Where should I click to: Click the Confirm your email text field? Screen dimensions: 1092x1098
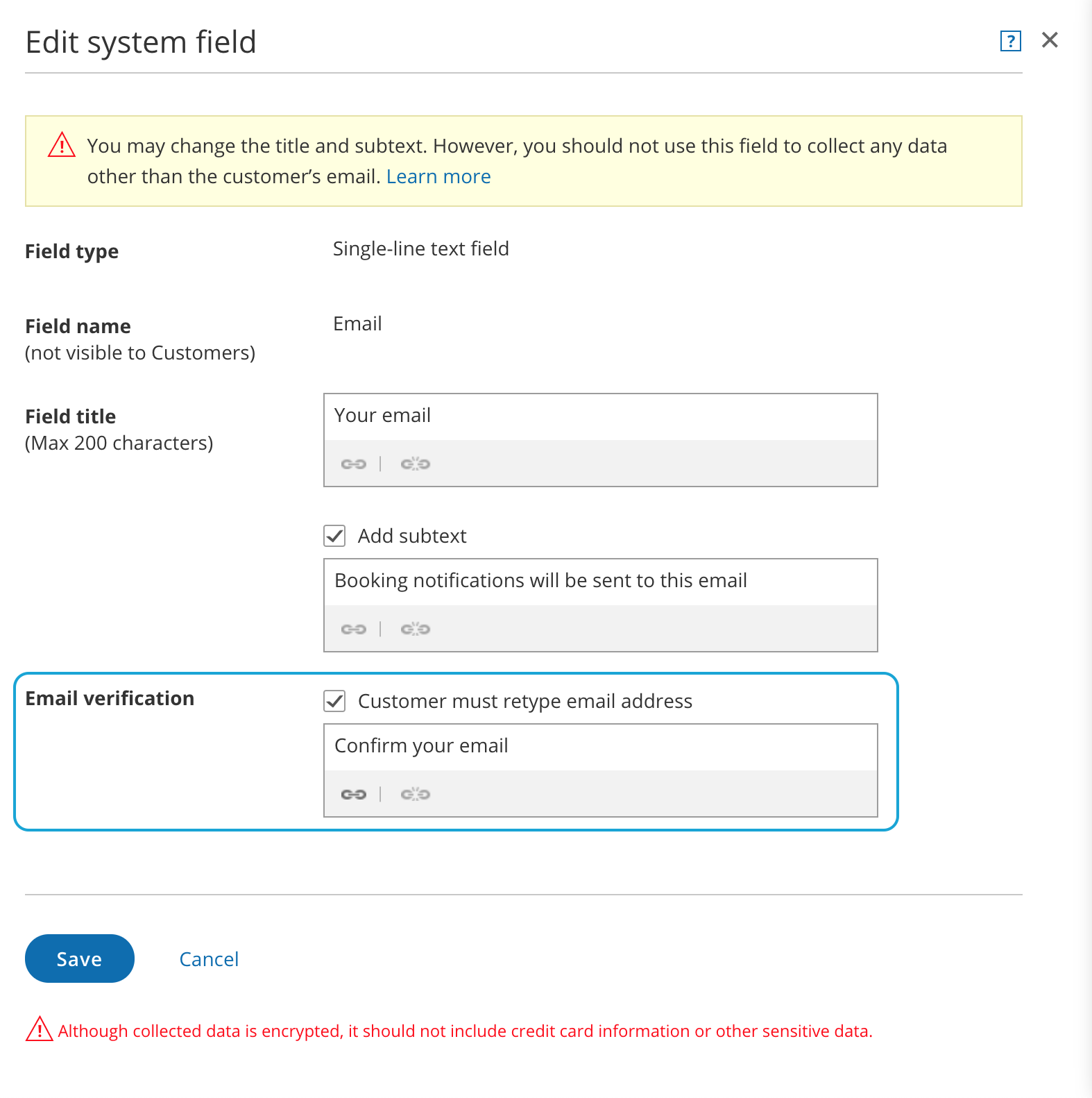click(x=600, y=747)
